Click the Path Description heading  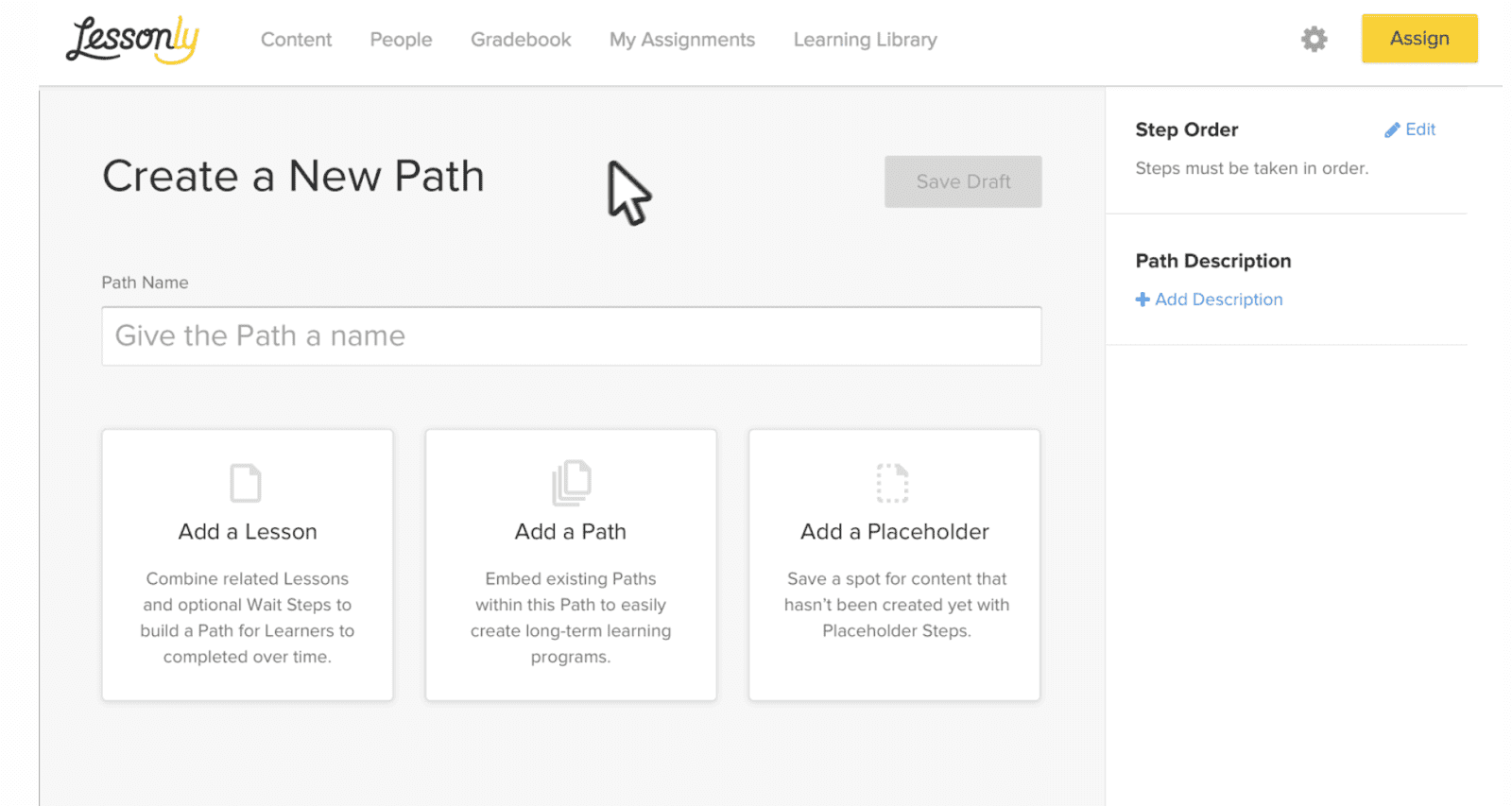point(1213,261)
